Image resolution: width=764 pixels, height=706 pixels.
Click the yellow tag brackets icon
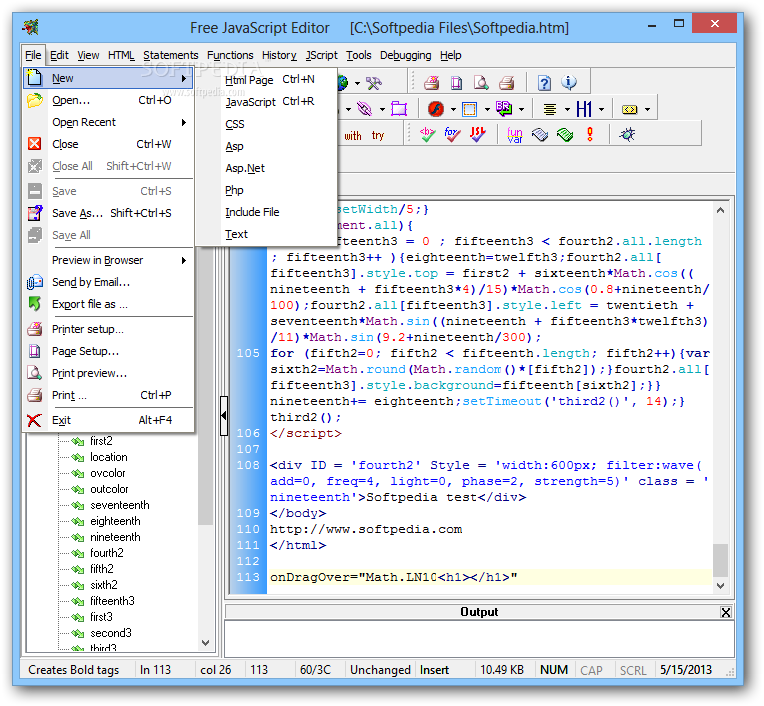pos(630,110)
